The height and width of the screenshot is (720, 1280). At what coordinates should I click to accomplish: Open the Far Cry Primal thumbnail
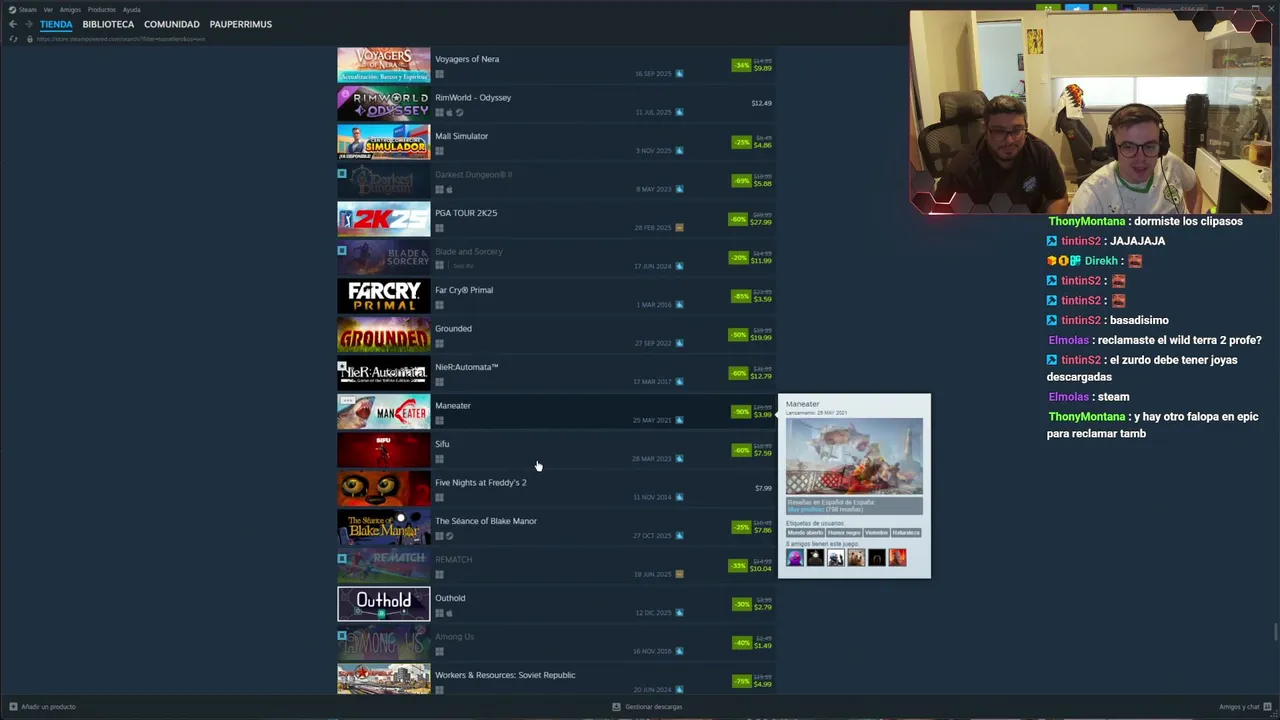(x=384, y=296)
